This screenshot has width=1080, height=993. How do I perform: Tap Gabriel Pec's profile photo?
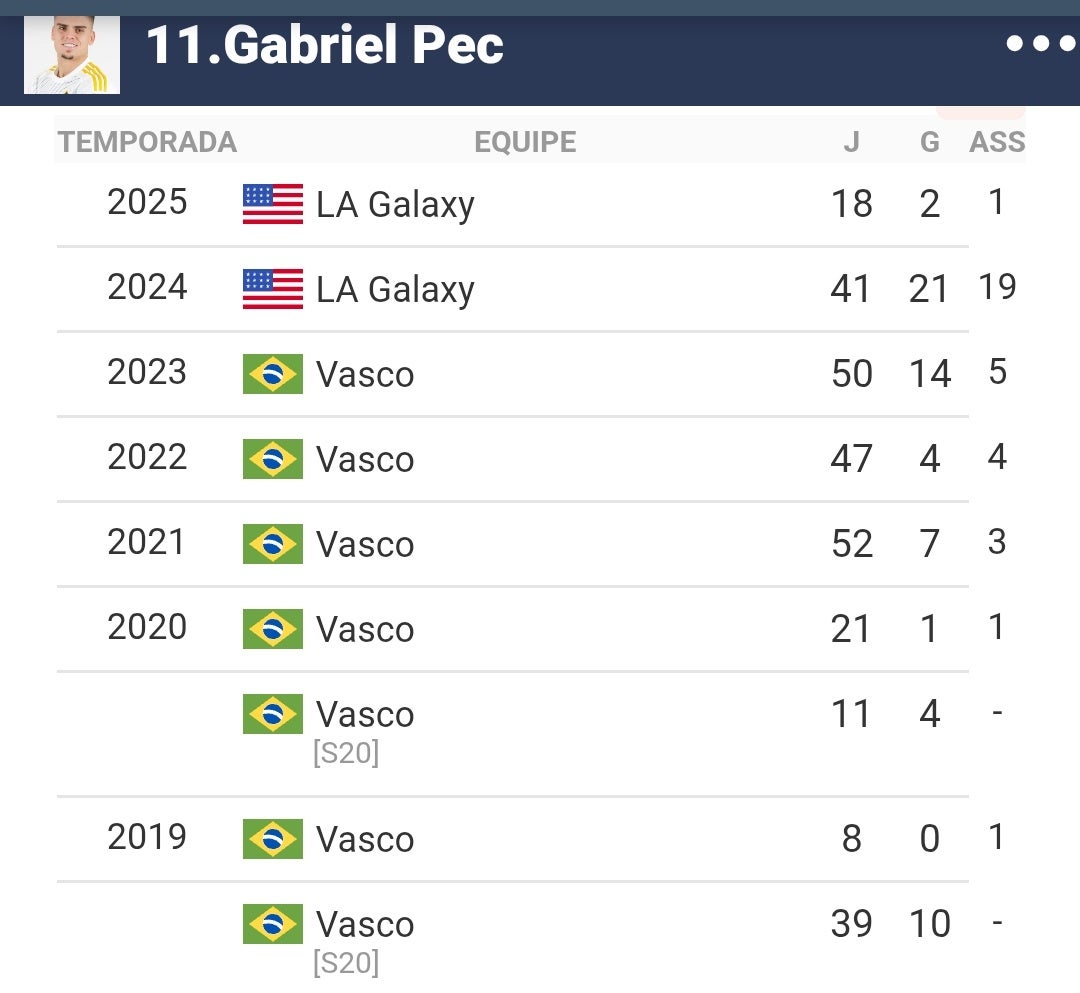pos(72,54)
